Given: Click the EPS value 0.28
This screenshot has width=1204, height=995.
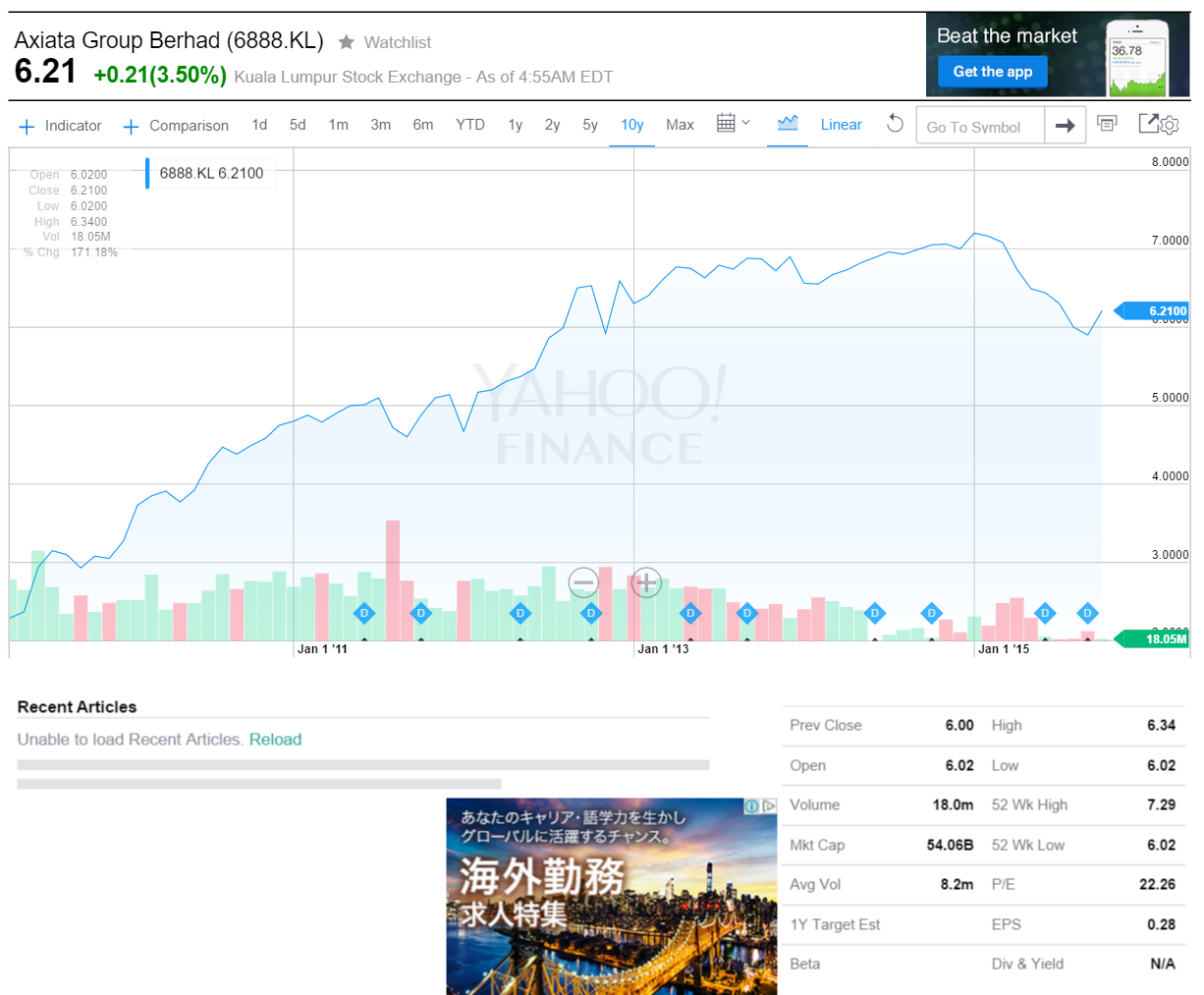Looking at the screenshot, I should [1161, 924].
